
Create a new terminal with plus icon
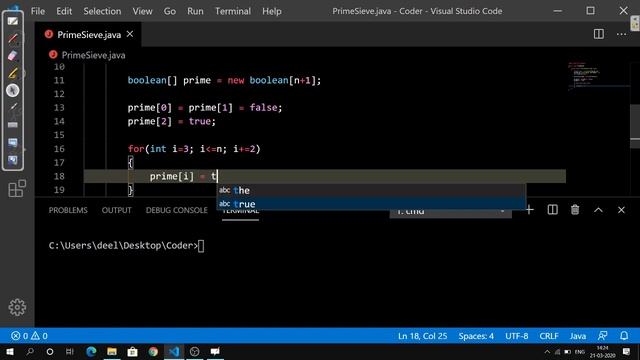[x=529, y=210]
